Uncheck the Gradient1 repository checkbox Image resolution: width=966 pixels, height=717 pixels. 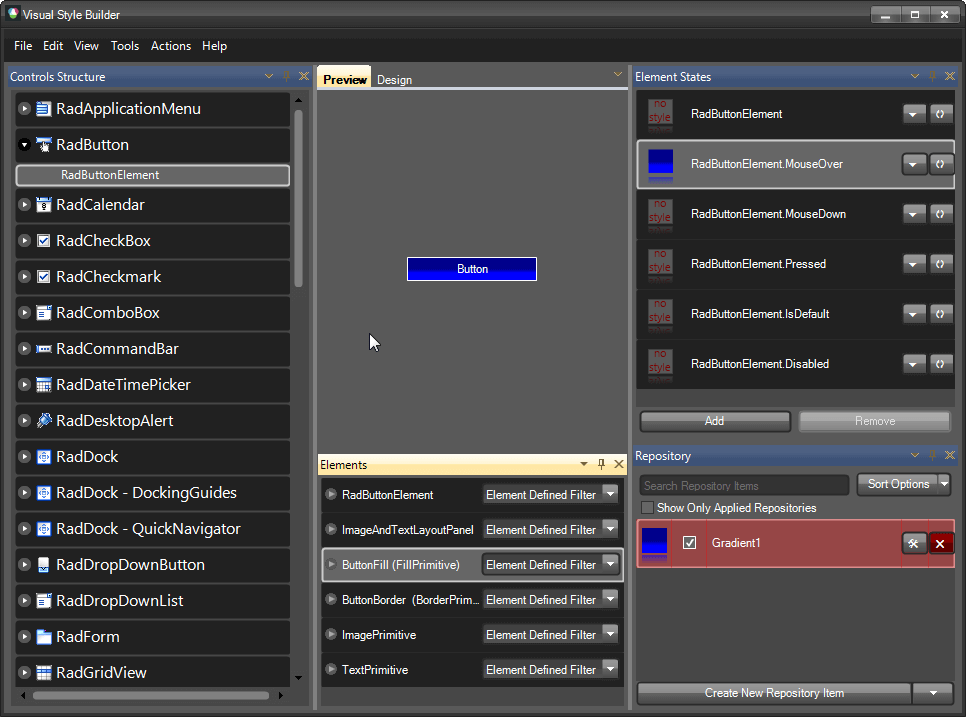coord(690,542)
